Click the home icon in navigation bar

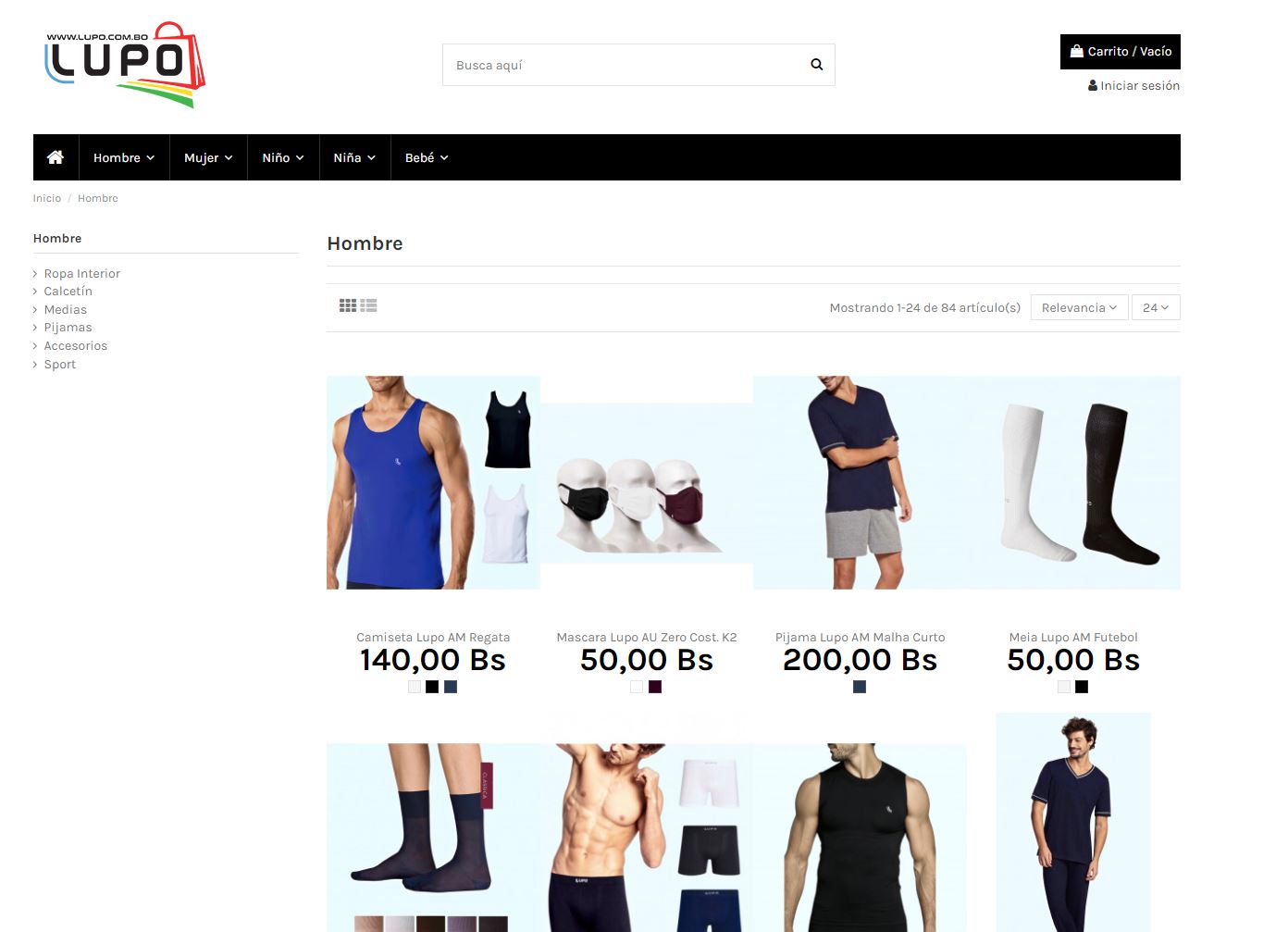pos(56,157)
